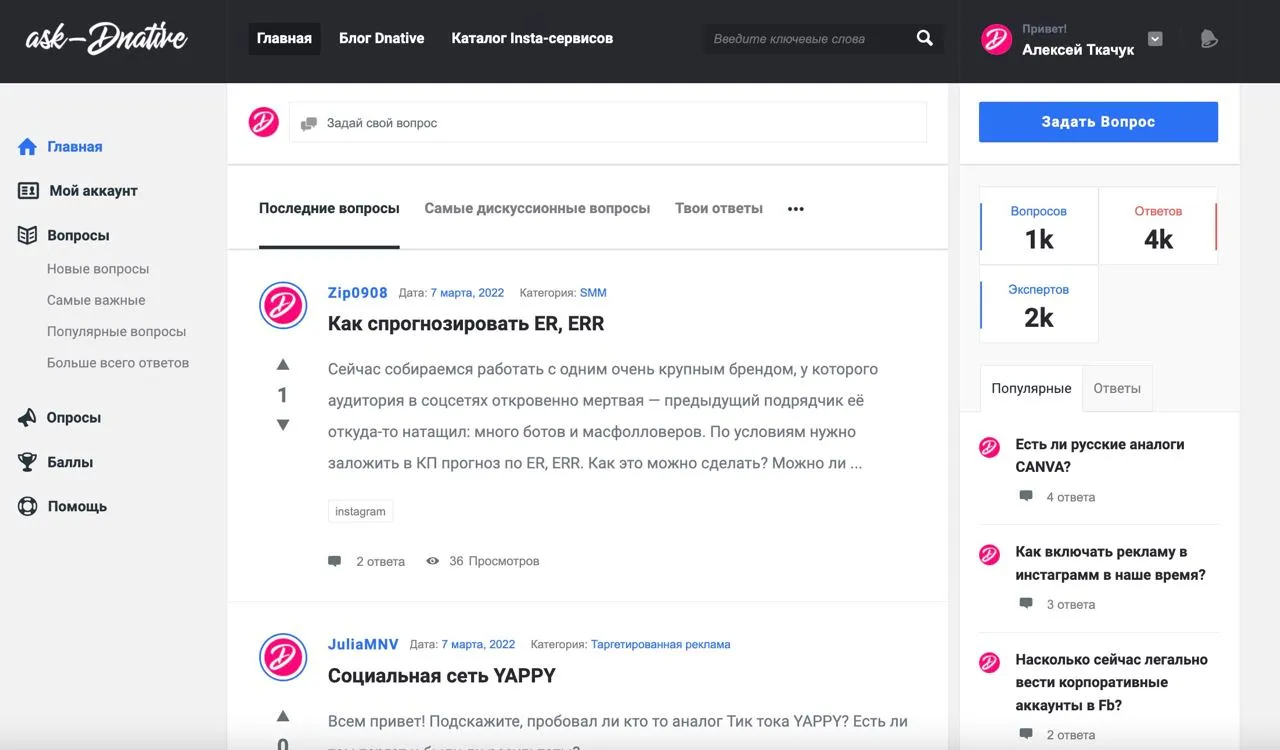Switch to the Последние вопросы tab
1280x750 pixels.
point(329,208)
